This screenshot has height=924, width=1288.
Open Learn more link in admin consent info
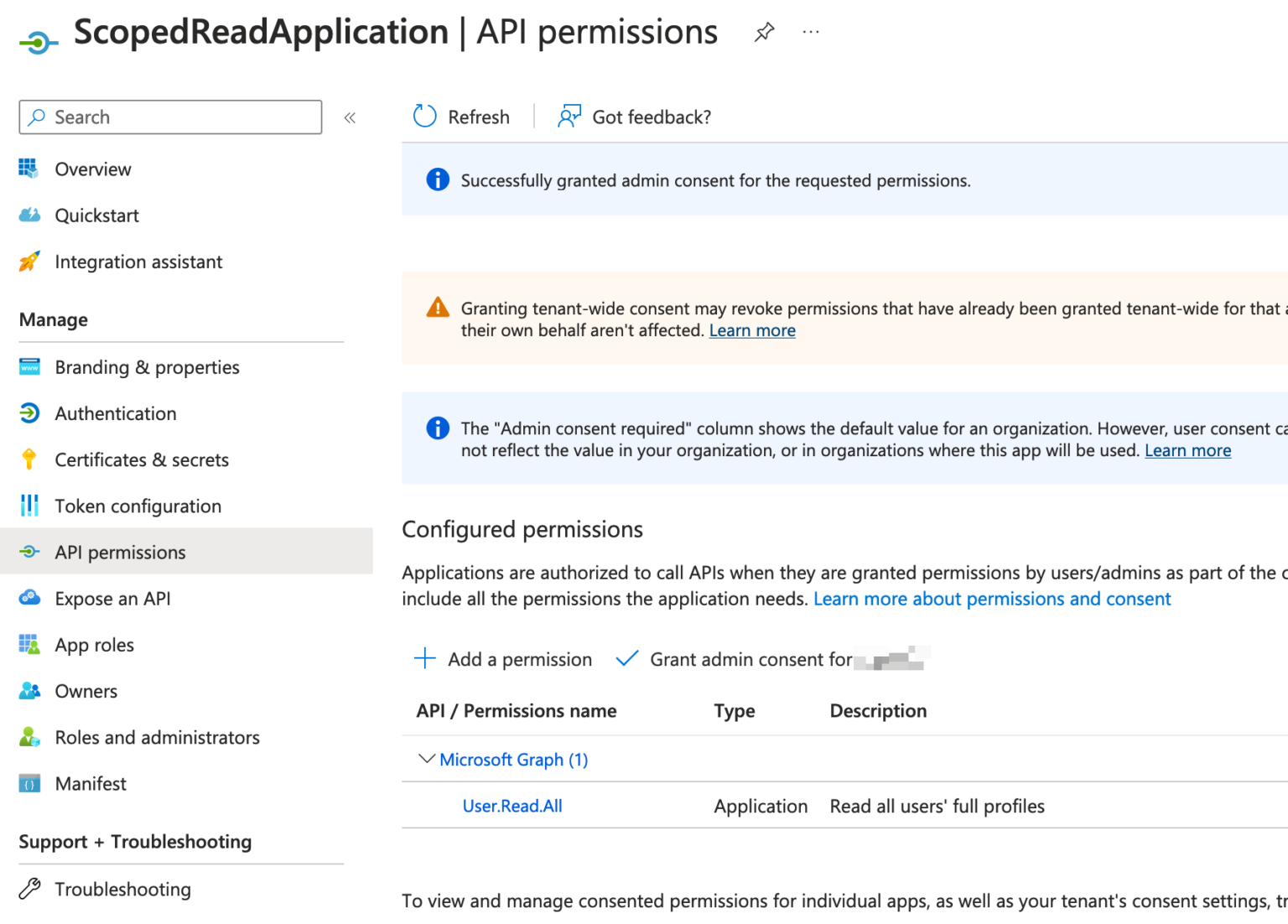[x=1187, y=450]
